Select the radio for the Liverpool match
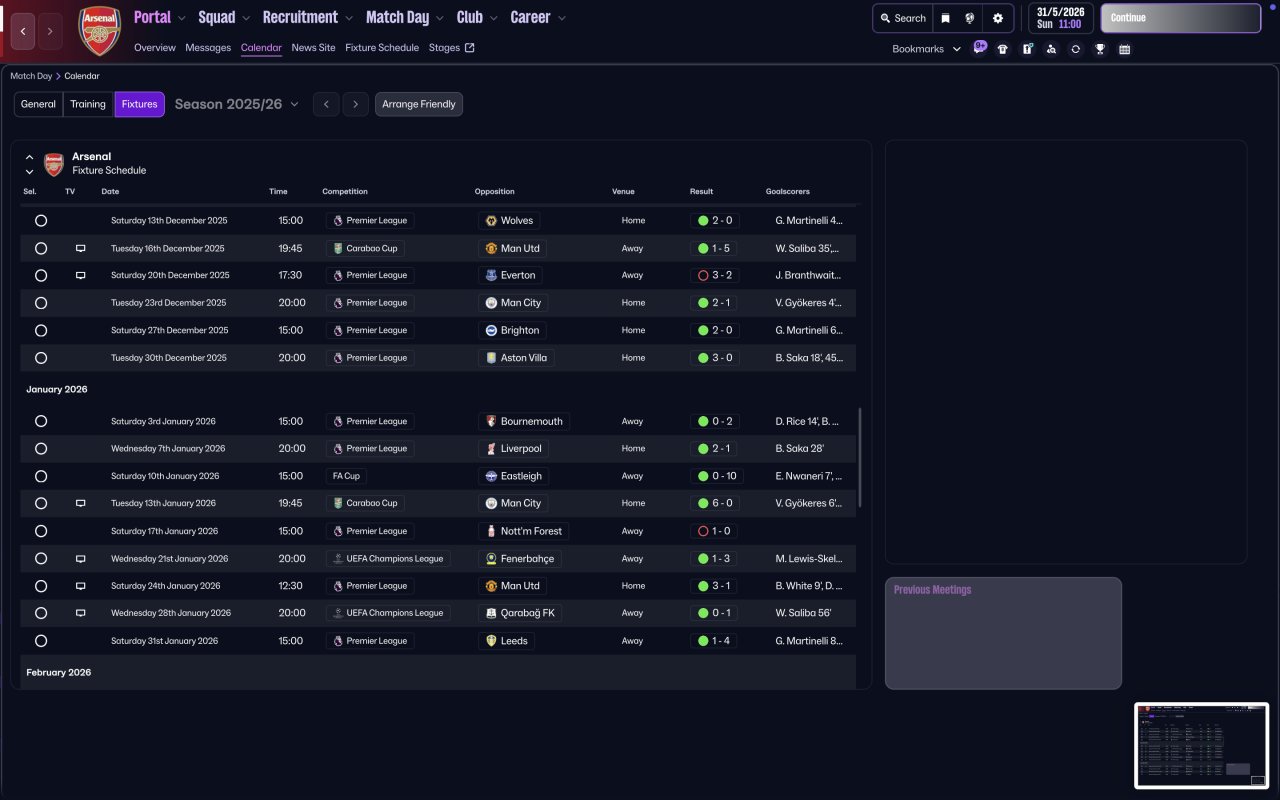Viewport: 1280px width, 800px height. [41, 449]
